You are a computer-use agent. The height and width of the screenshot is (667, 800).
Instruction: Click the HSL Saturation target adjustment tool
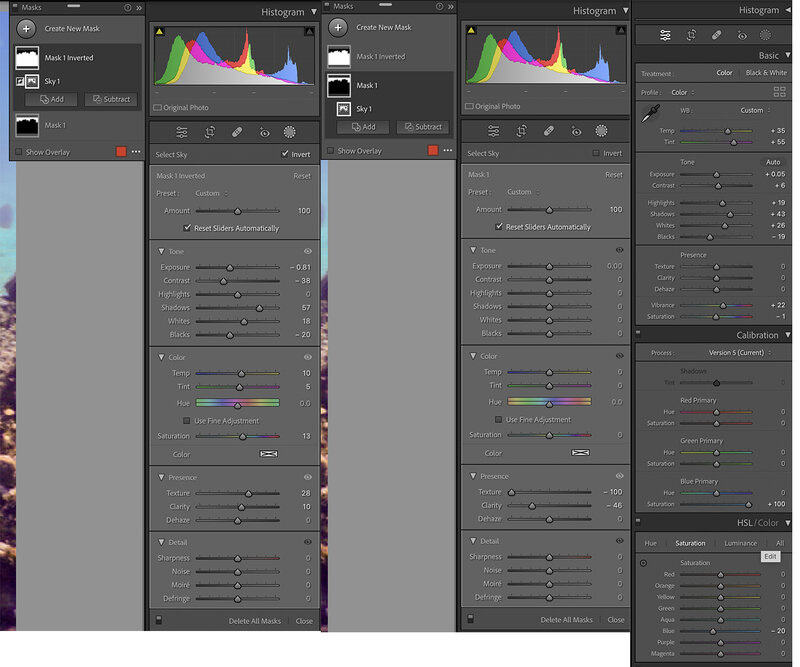(x=643, y=563)
